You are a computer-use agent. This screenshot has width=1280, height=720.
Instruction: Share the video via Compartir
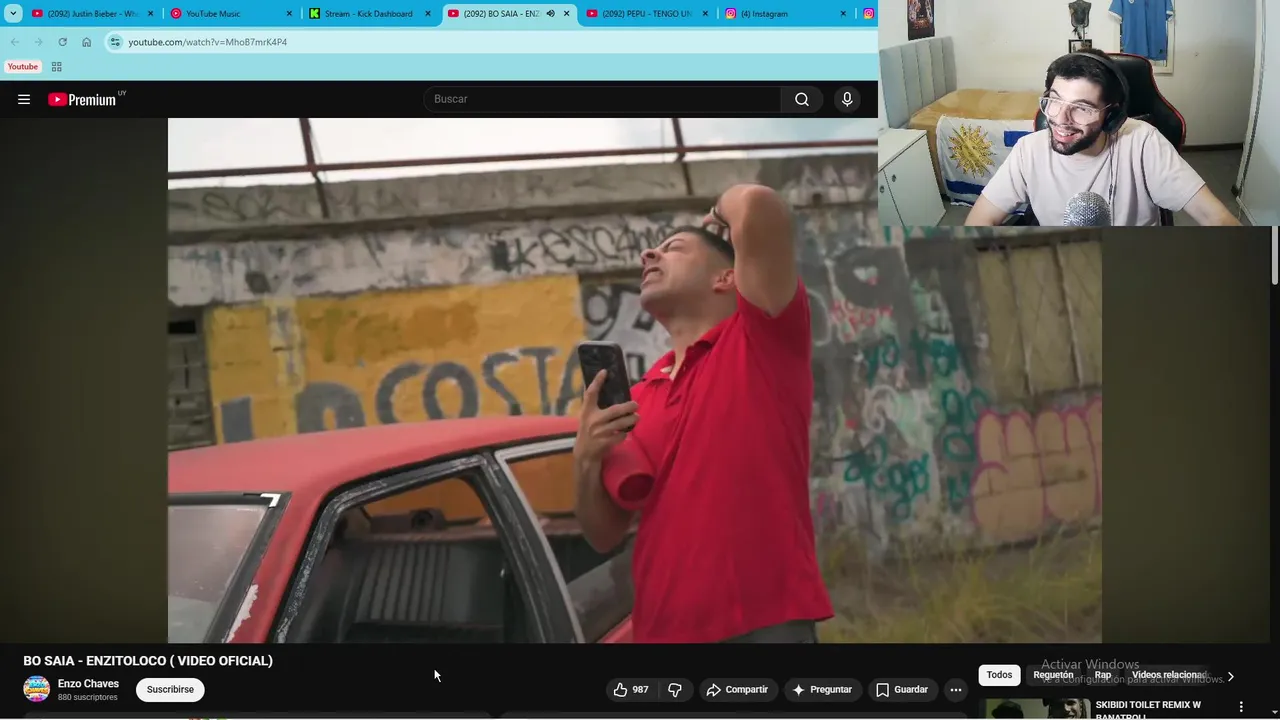[x=737, y=689]
